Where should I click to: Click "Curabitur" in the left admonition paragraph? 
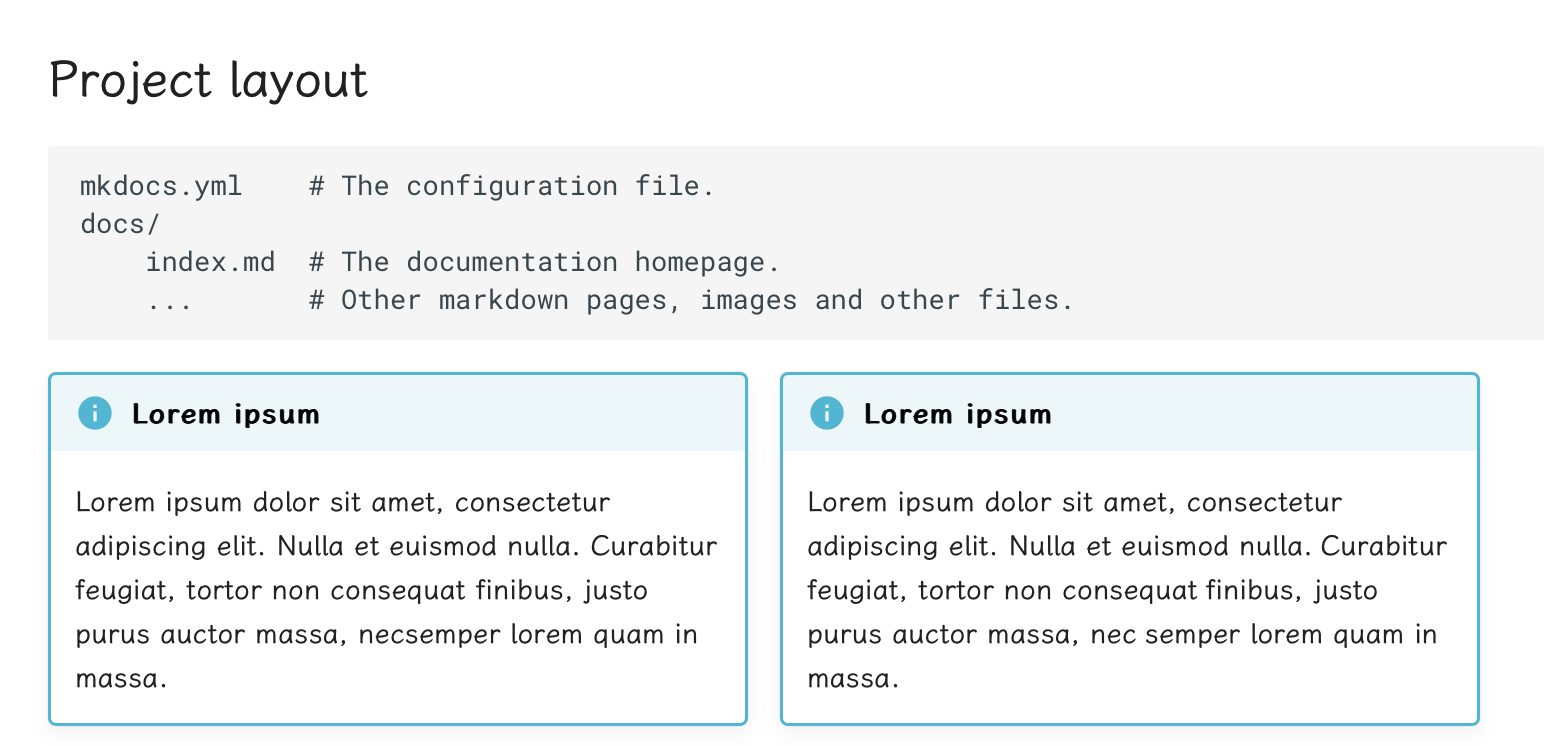654,547
